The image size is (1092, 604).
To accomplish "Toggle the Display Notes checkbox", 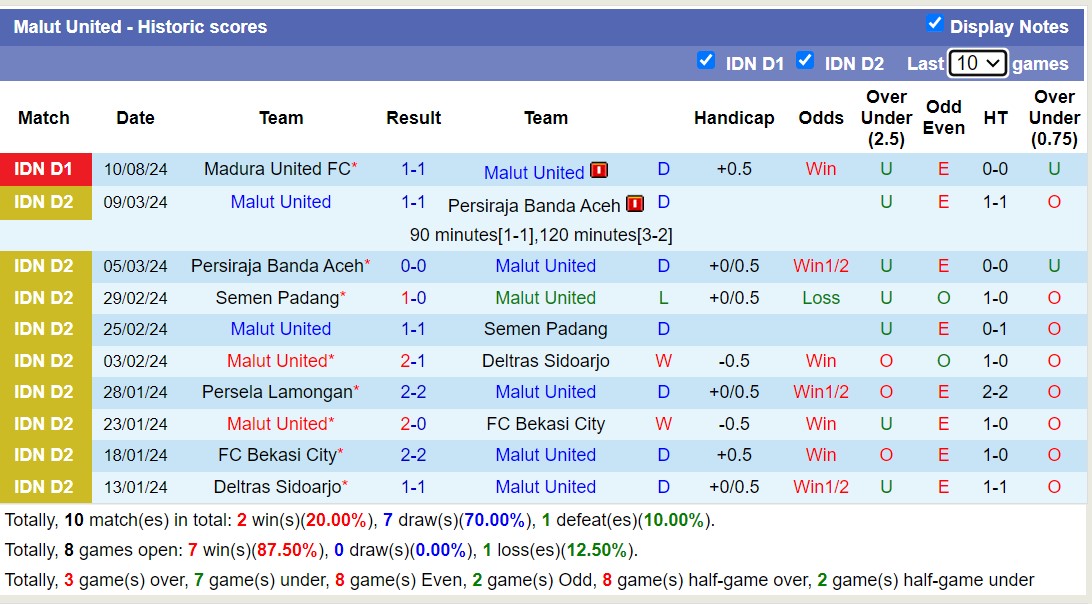I will pyautogui.click(x=935, y=24).
